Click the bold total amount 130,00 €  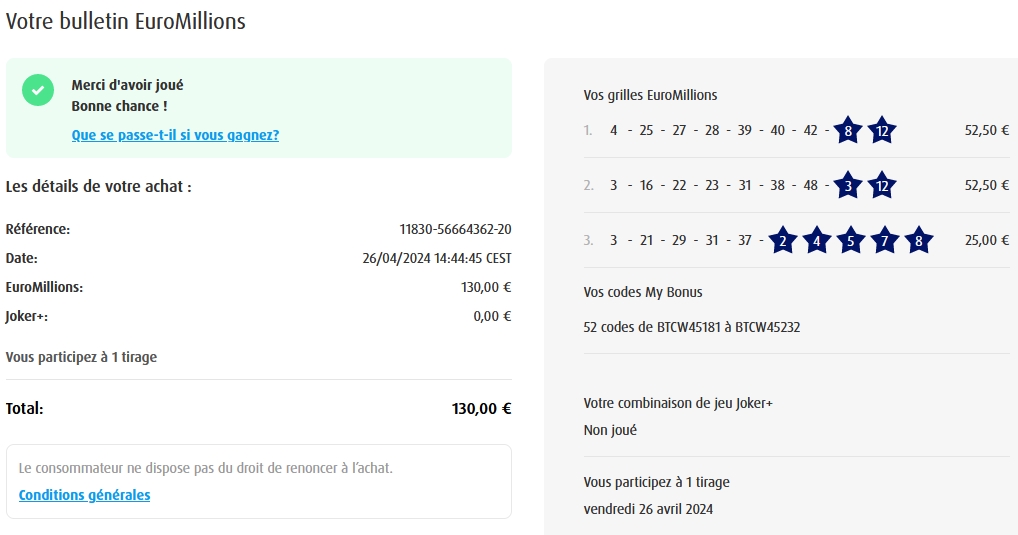click(x=481, y=408)
